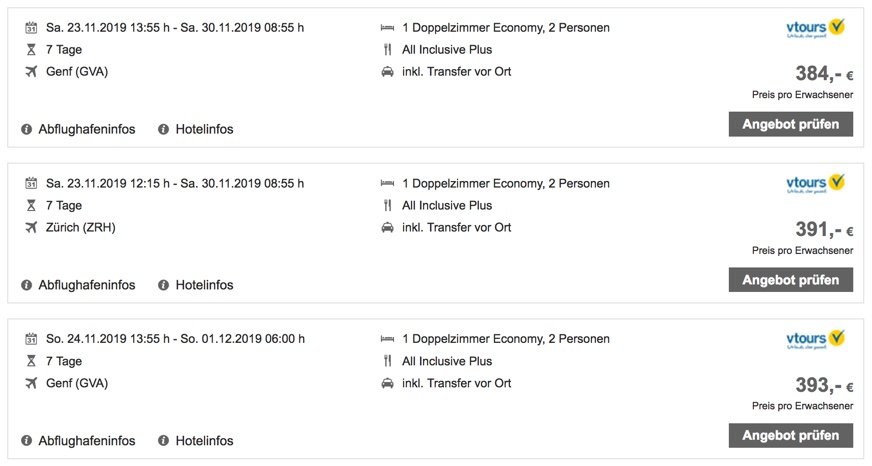Click Zürich (ZRH) departure airport text
The height and width of the screenshot is (466, 872).
pos(81,227)
